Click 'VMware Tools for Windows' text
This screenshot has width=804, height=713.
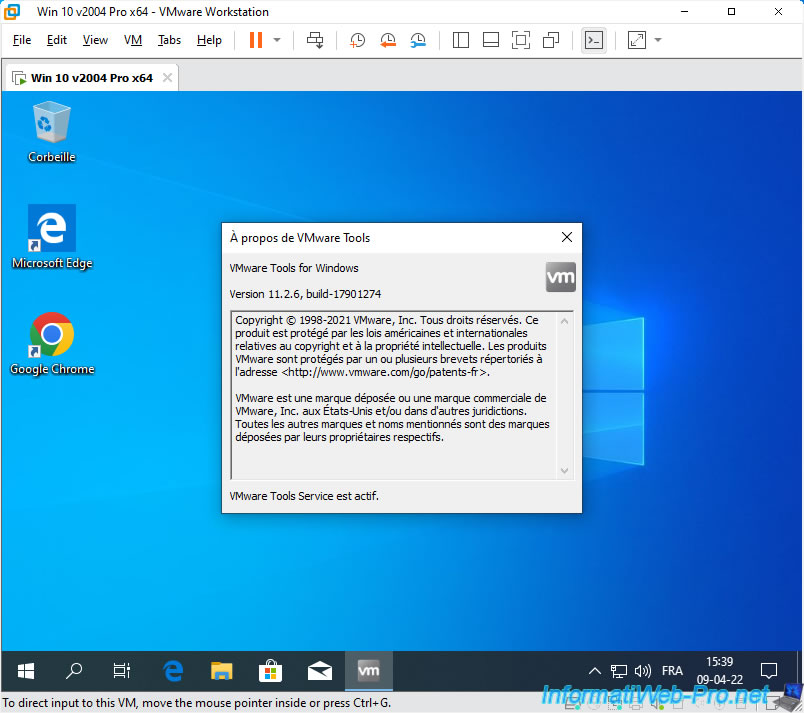(x=294, y=268)
